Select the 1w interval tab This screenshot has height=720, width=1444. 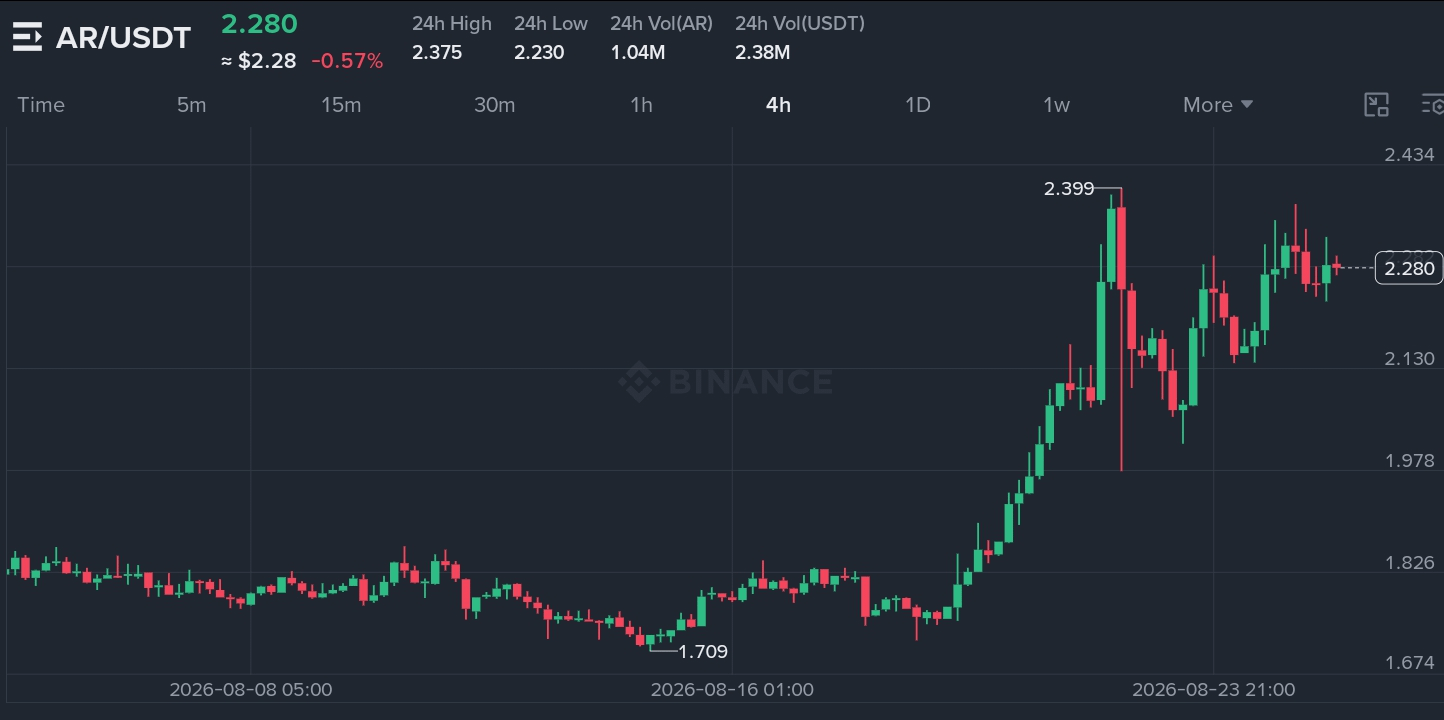click(1056, 105)
